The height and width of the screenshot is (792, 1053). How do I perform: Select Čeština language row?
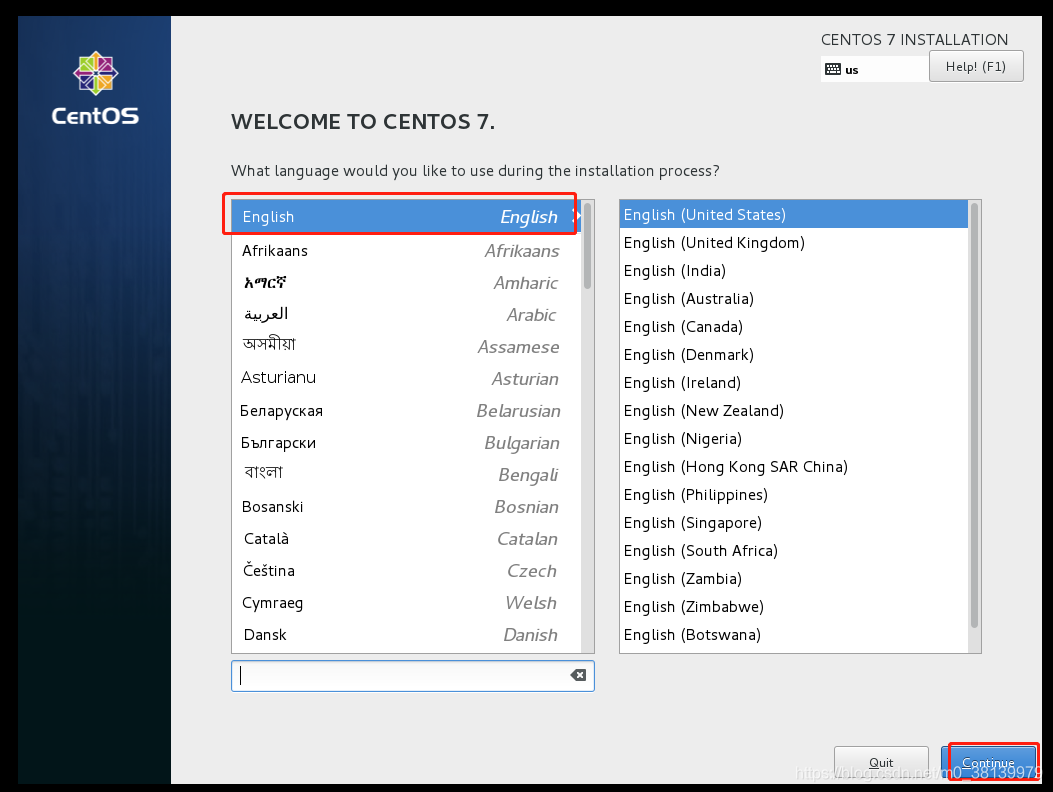click(x=406, y=571)
